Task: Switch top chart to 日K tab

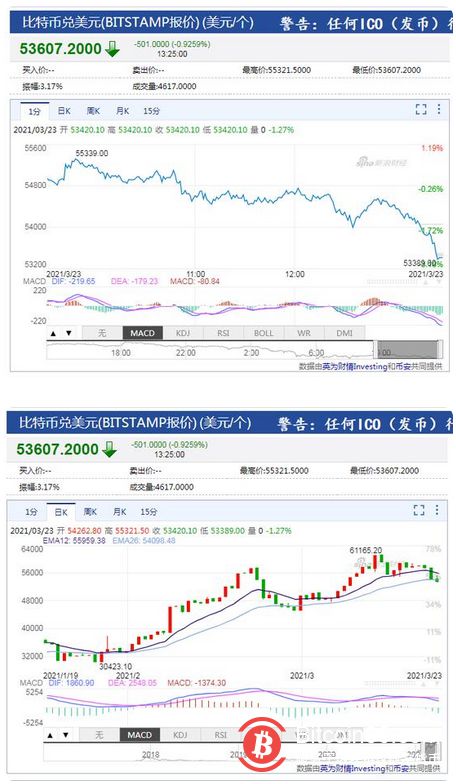Action: point(64,111)
